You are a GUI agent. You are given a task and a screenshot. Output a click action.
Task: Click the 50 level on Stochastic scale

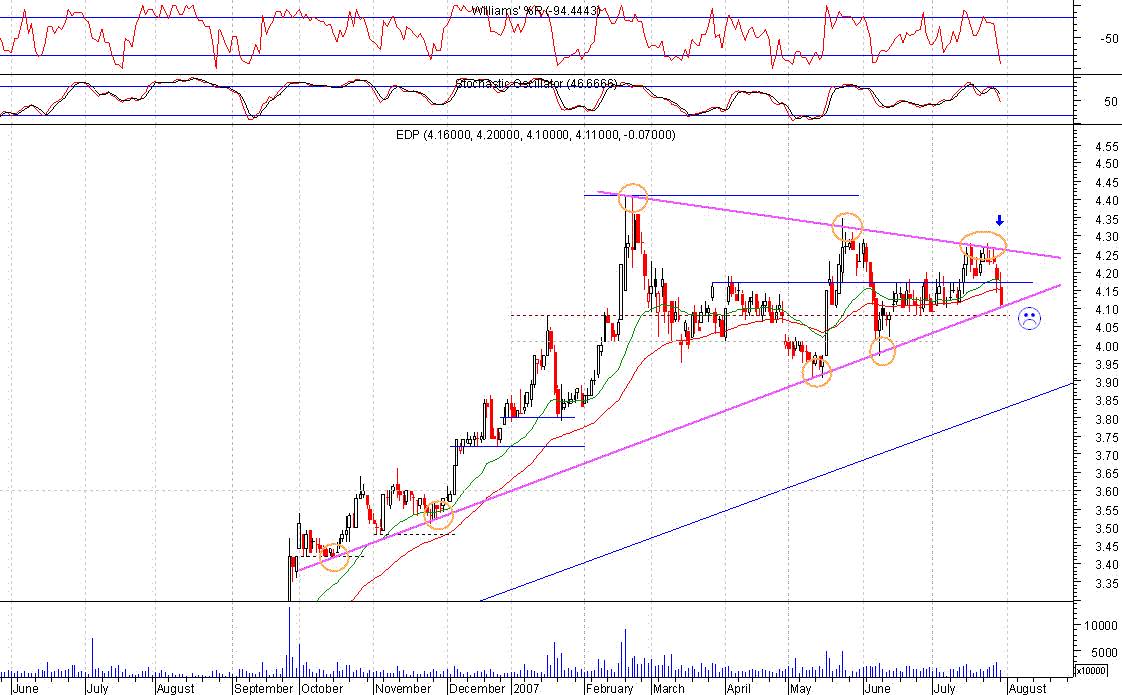pos(1111,102)
